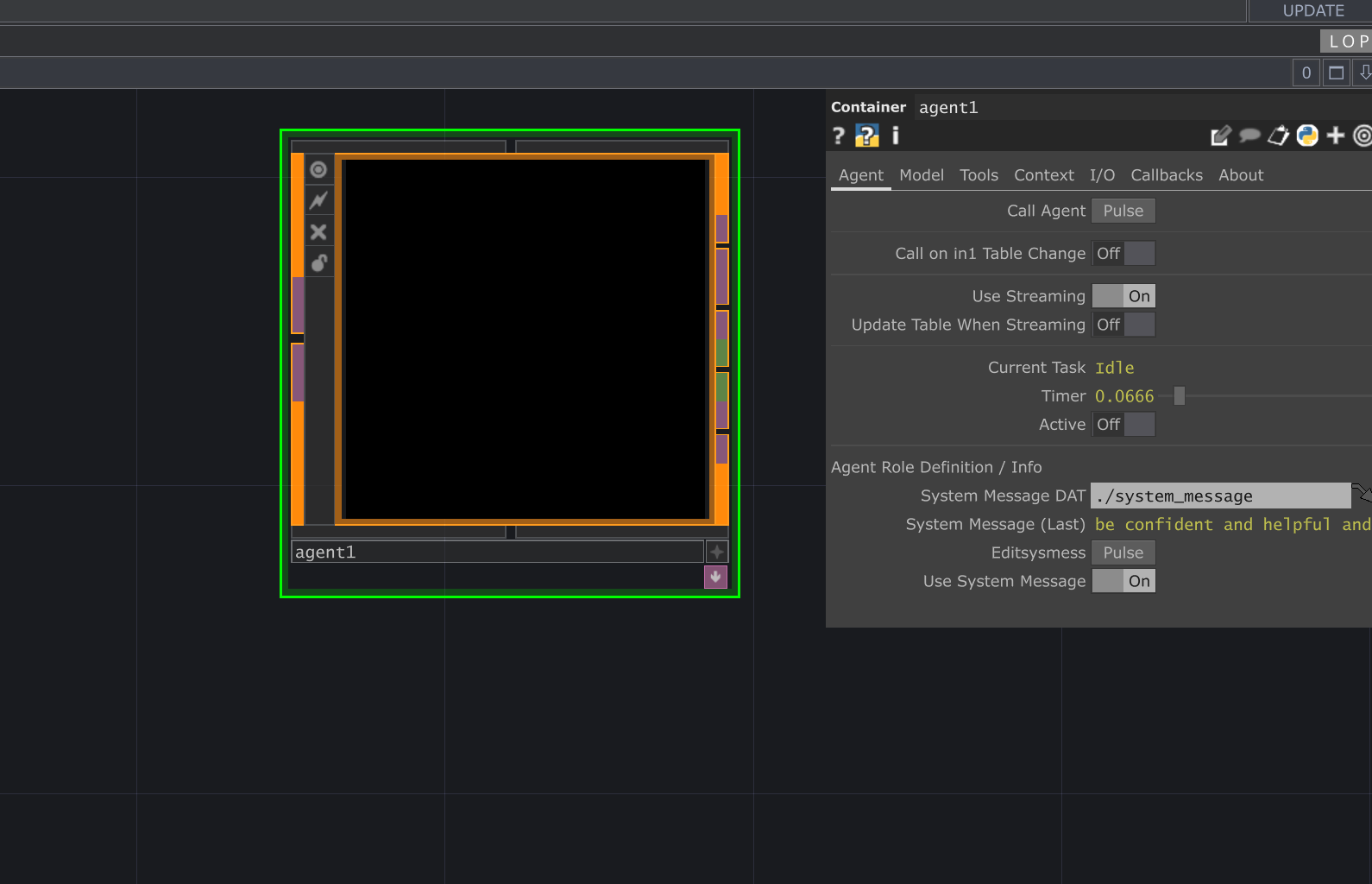This screenshot has height=884, width=1372.
Task: Turn off the Use Streaming toggle
Action: coord(1123,296)
